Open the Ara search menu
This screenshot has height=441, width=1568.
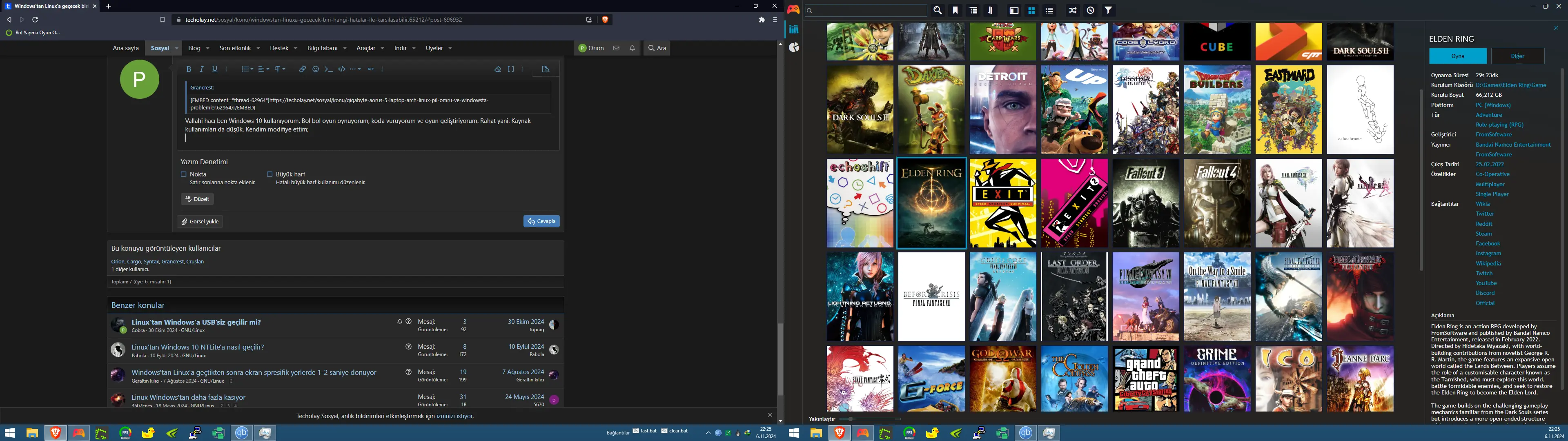pos(657,48)
